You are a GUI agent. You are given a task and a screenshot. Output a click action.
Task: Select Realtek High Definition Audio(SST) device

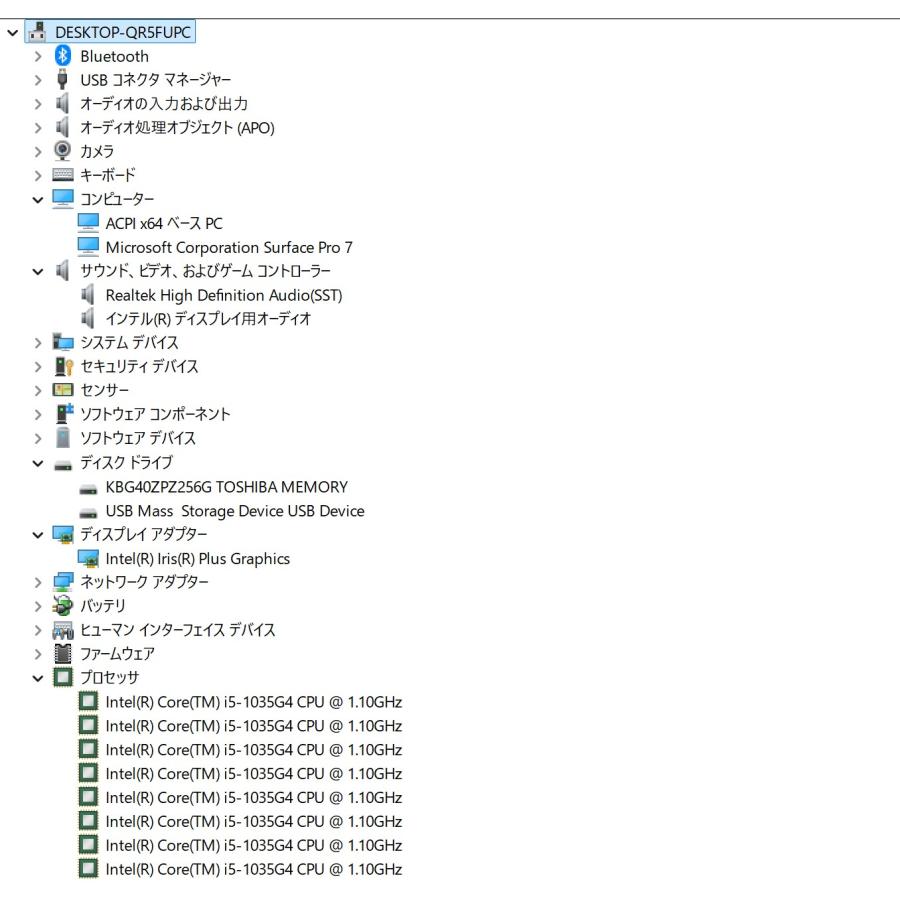pyautogui.click(x=224, y=295)
